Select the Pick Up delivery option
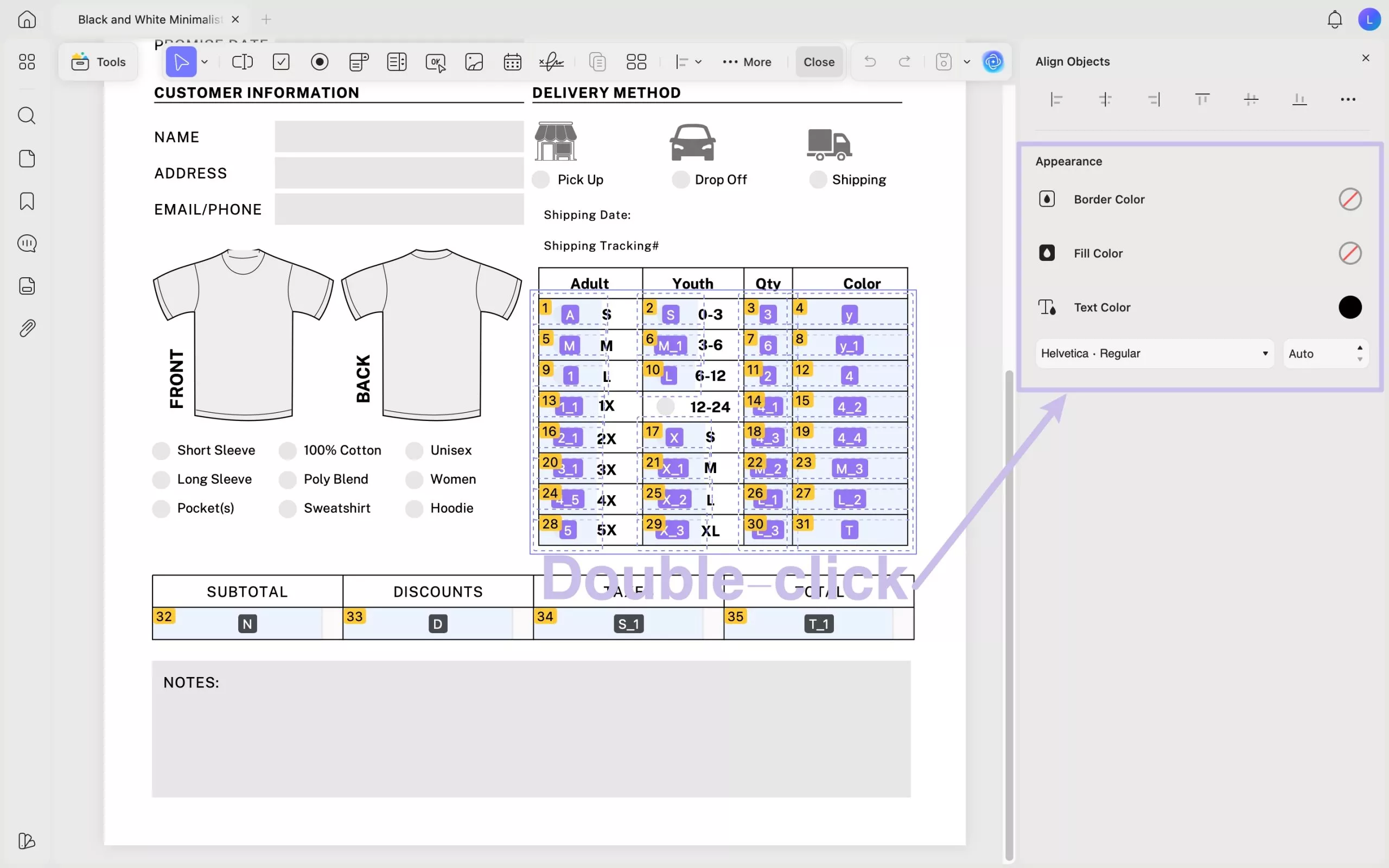Screen dimensions: 1389x868 [540, 179]
